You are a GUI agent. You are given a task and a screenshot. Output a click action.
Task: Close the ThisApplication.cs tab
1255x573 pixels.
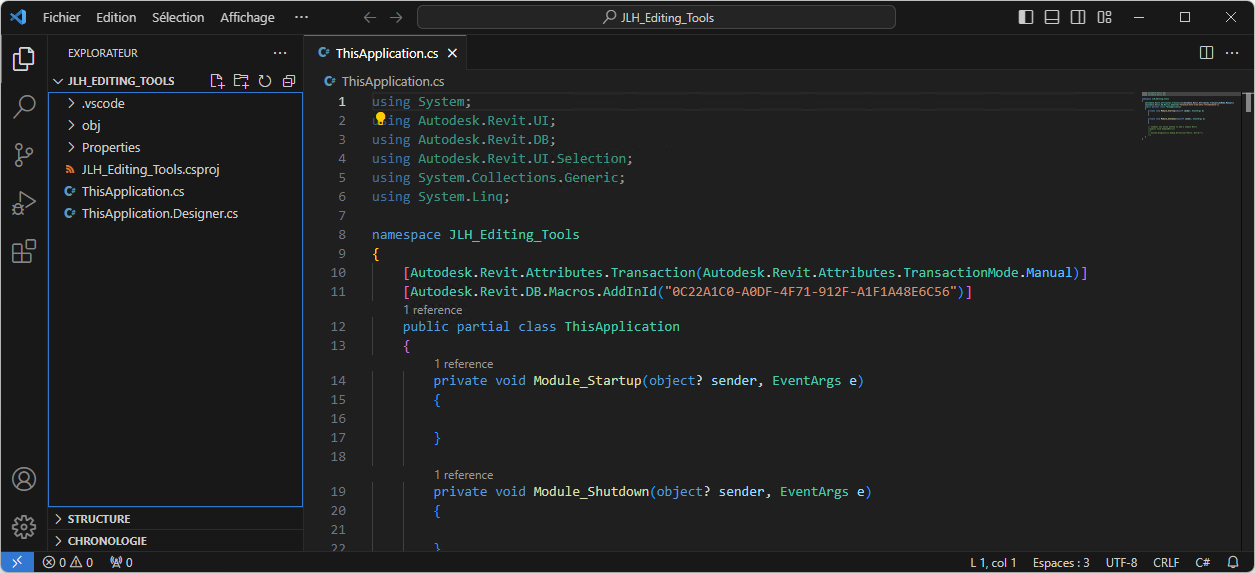453,54
